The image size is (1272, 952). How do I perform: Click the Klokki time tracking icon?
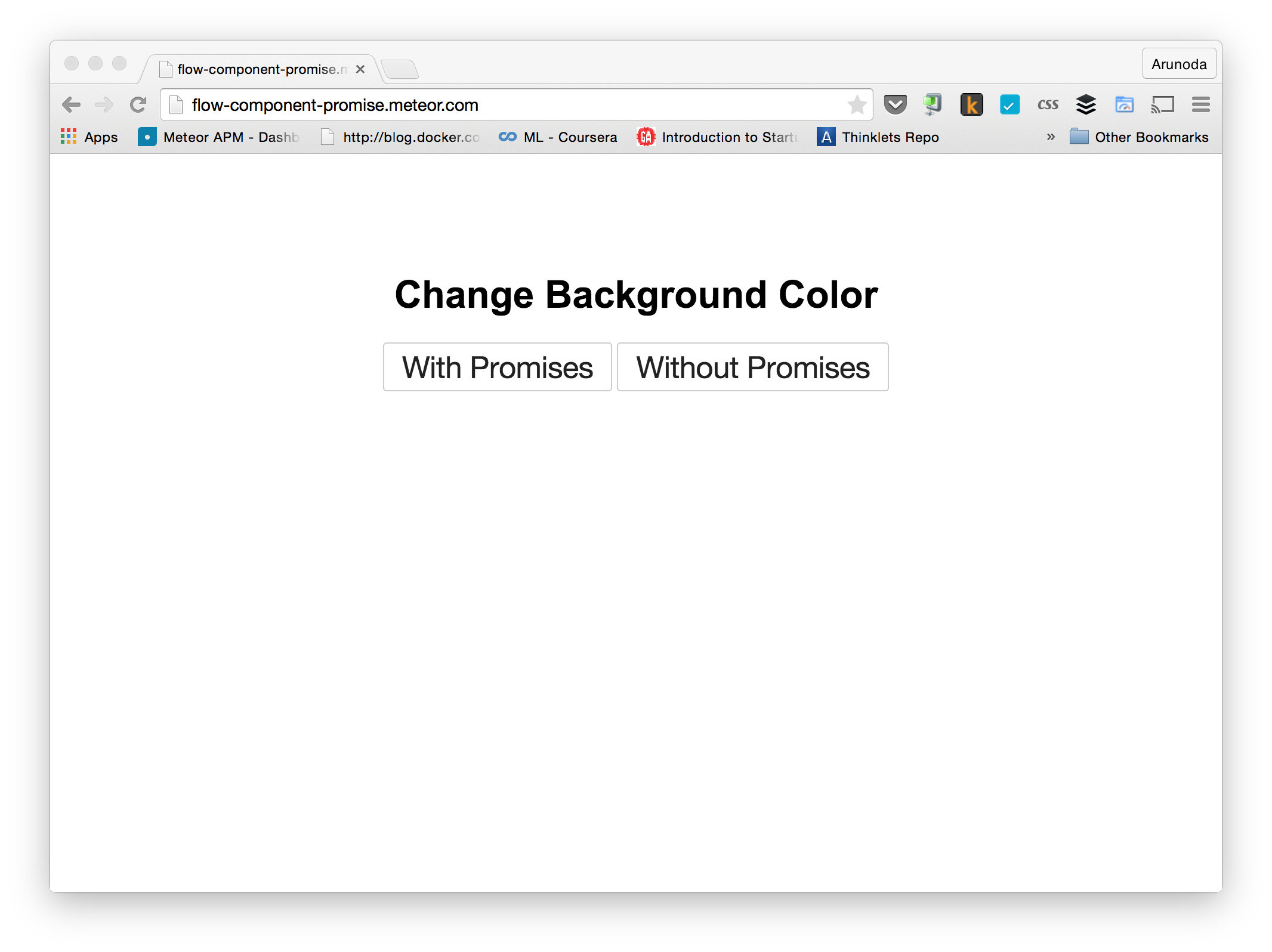pyautogui.click(x=970, y=104)
